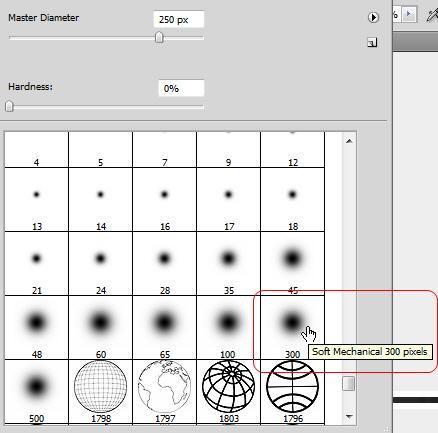Click the Master Diameter slider handle
438x433 pixels.
click(159, 37)
